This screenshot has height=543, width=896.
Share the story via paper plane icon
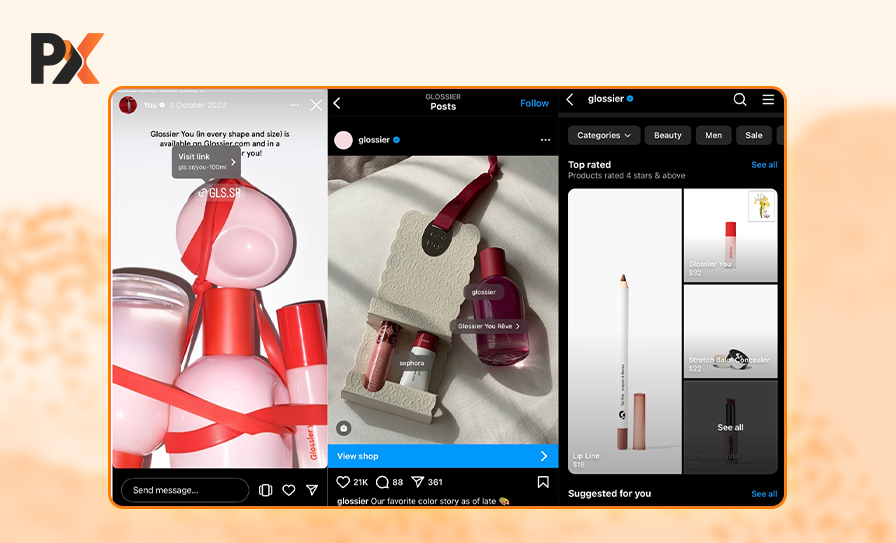pos(312,490)
